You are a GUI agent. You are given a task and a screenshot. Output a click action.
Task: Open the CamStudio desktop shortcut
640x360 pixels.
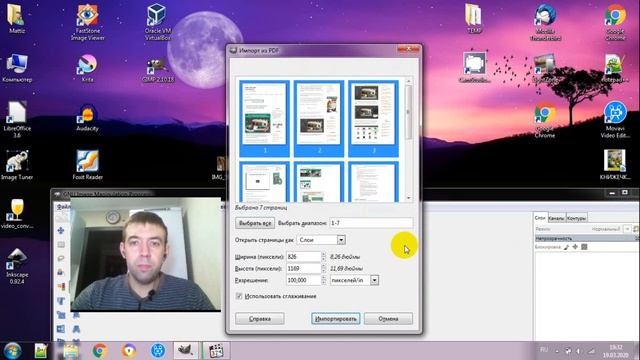coord(474,68)
